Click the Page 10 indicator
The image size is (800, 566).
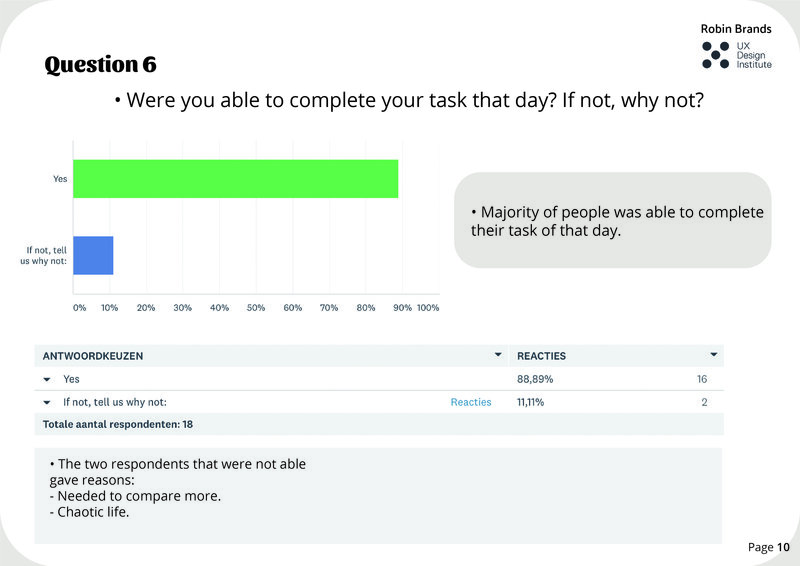[769, 547]
